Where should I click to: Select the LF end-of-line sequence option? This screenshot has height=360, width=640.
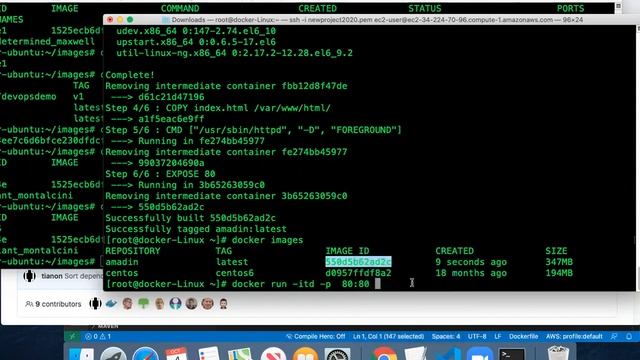click(498, 337)
